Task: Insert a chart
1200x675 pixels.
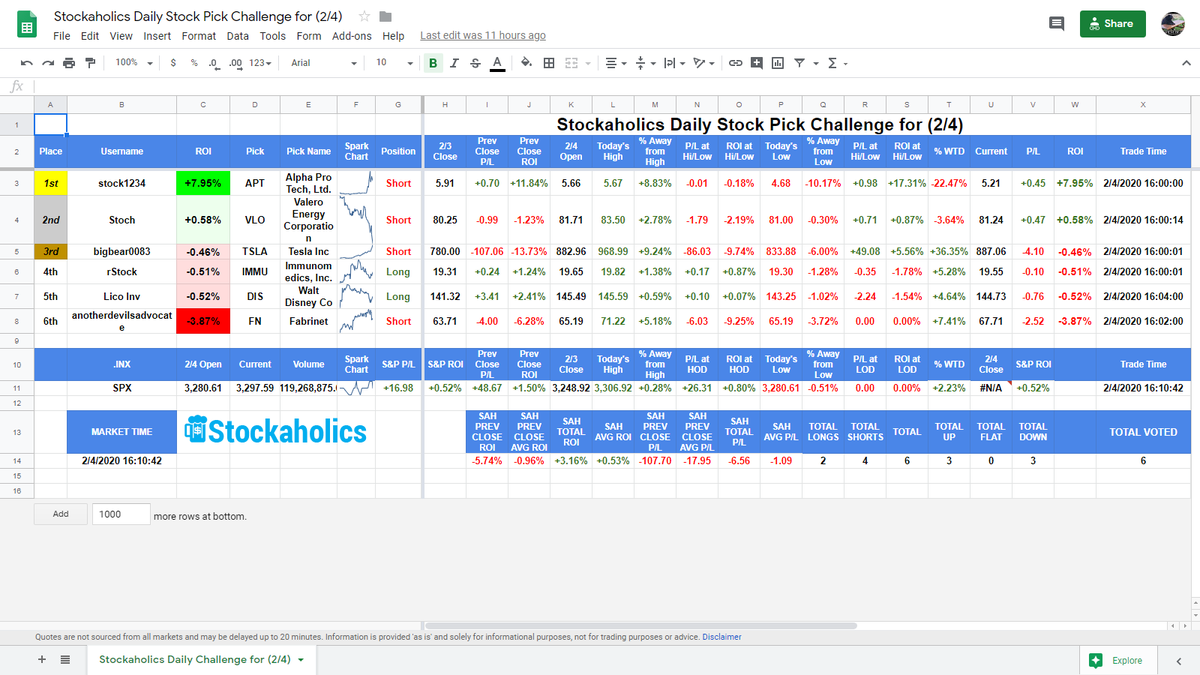Action: click(x=776, y=63)
